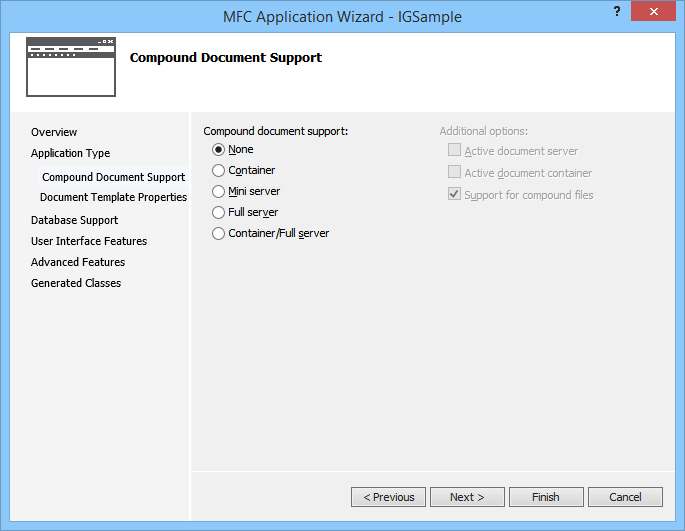This screenshot has height=531, width=685.
Task: Choose the Container radio option
Action: [x=219, y=171]
